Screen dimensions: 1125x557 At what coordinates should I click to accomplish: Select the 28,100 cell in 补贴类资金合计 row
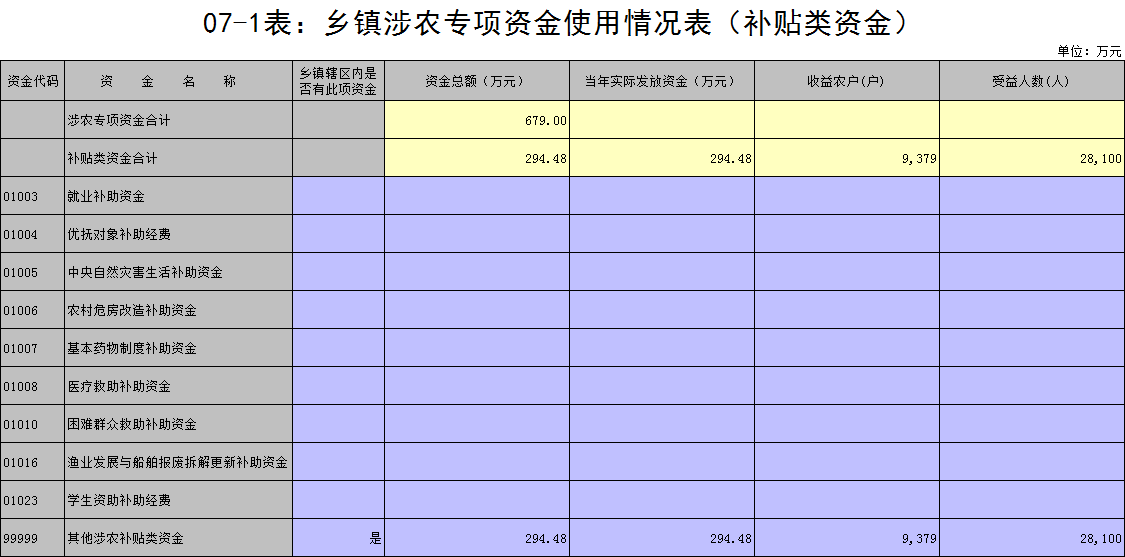point(1031,158)
